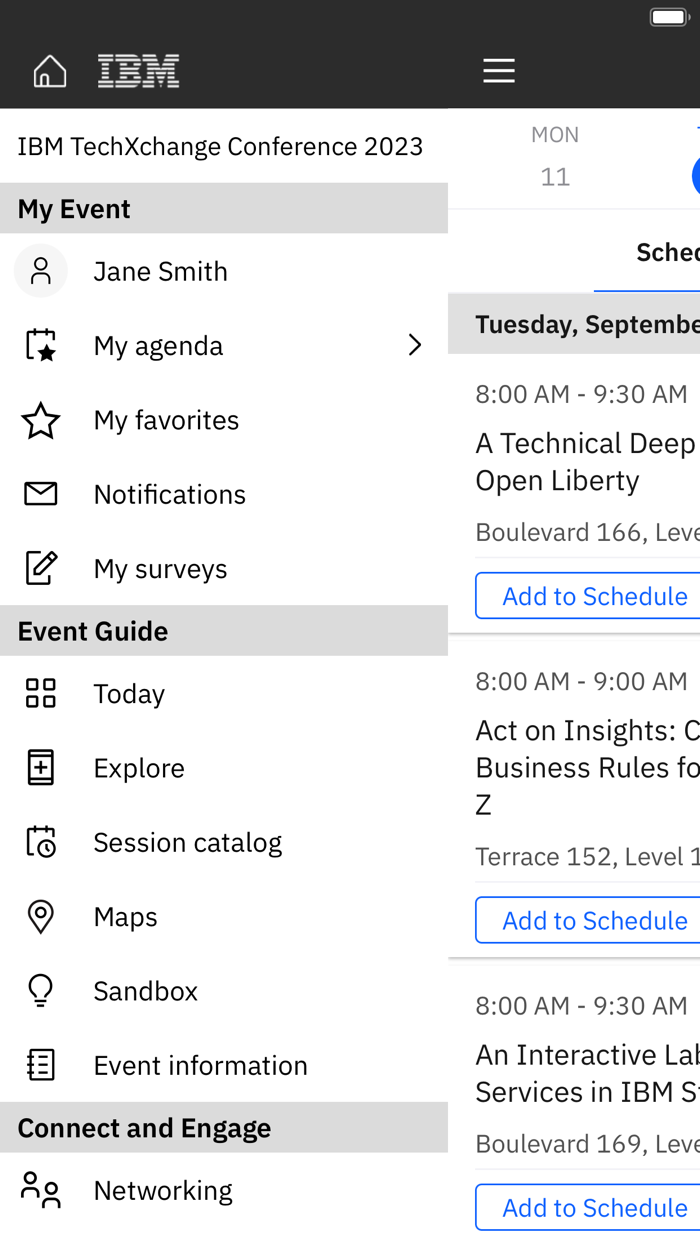Viewport: 700px width, 1244px height.
Task: Open the Explore link in Event Guide
Action: point(139,768)
